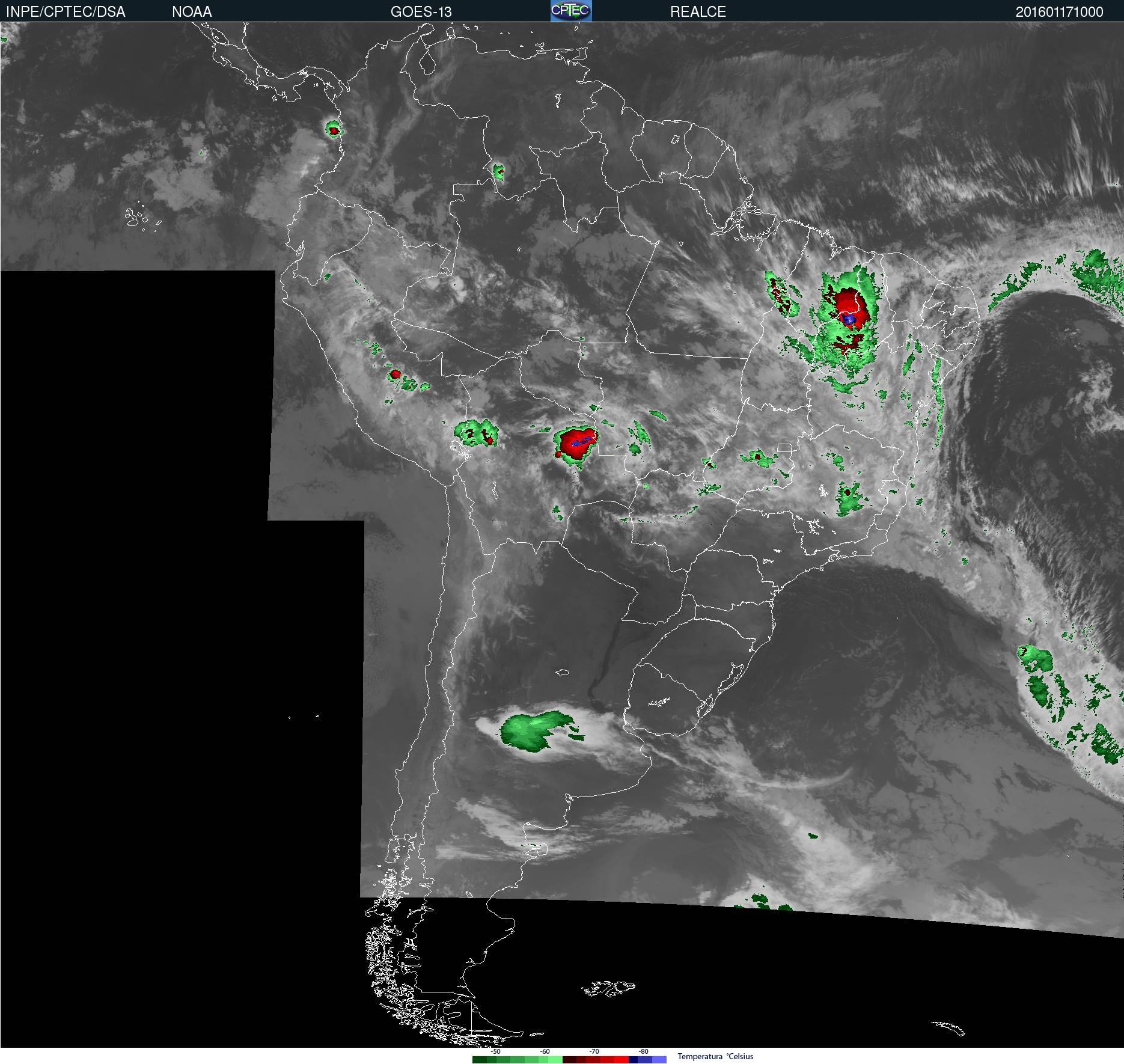1124x1064 pixels.
Task: Click the lightest green swatch on the color scale
Action: [555, 1060]
